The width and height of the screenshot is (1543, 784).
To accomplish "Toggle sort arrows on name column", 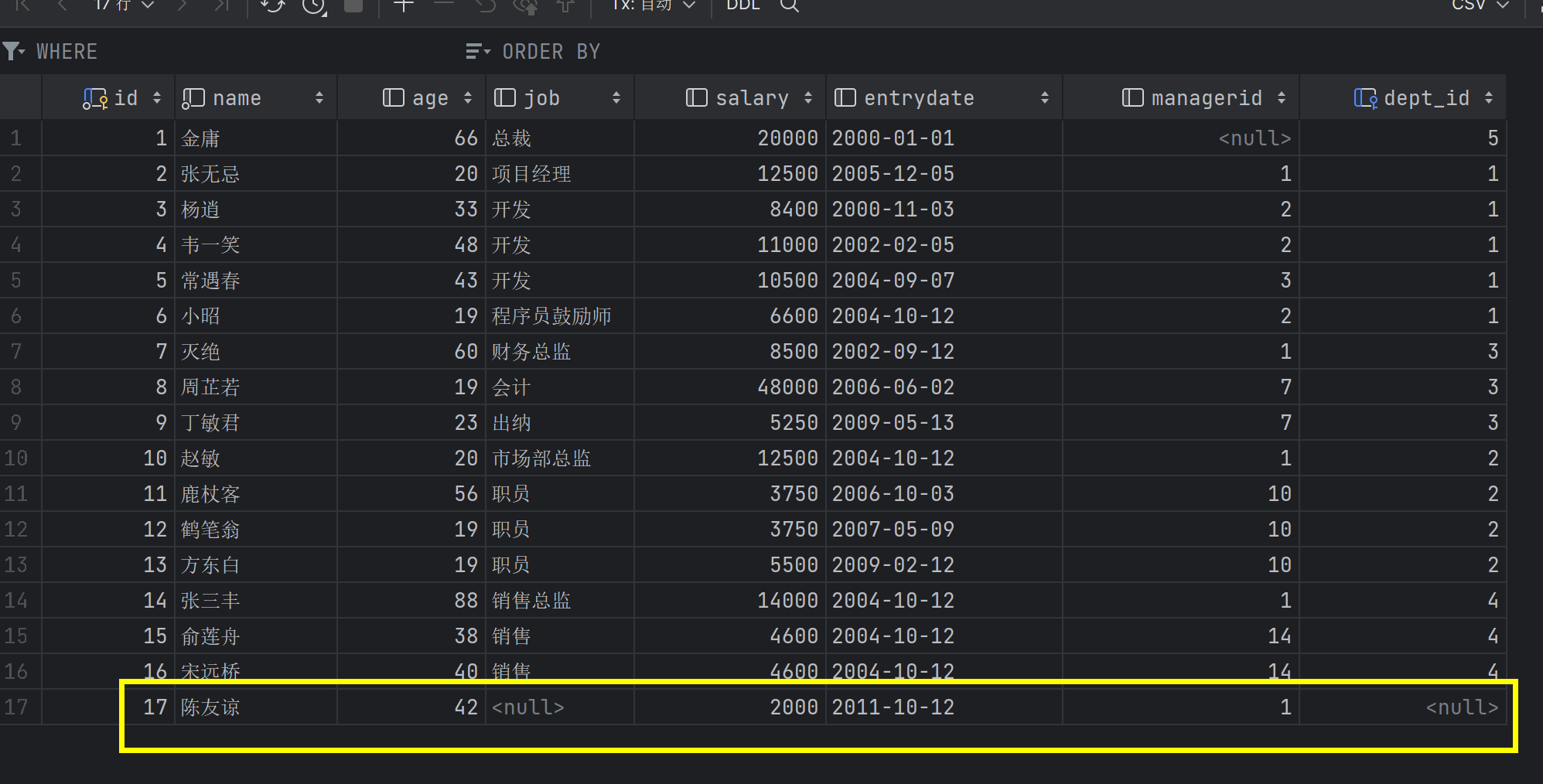I will coord(319,98).
